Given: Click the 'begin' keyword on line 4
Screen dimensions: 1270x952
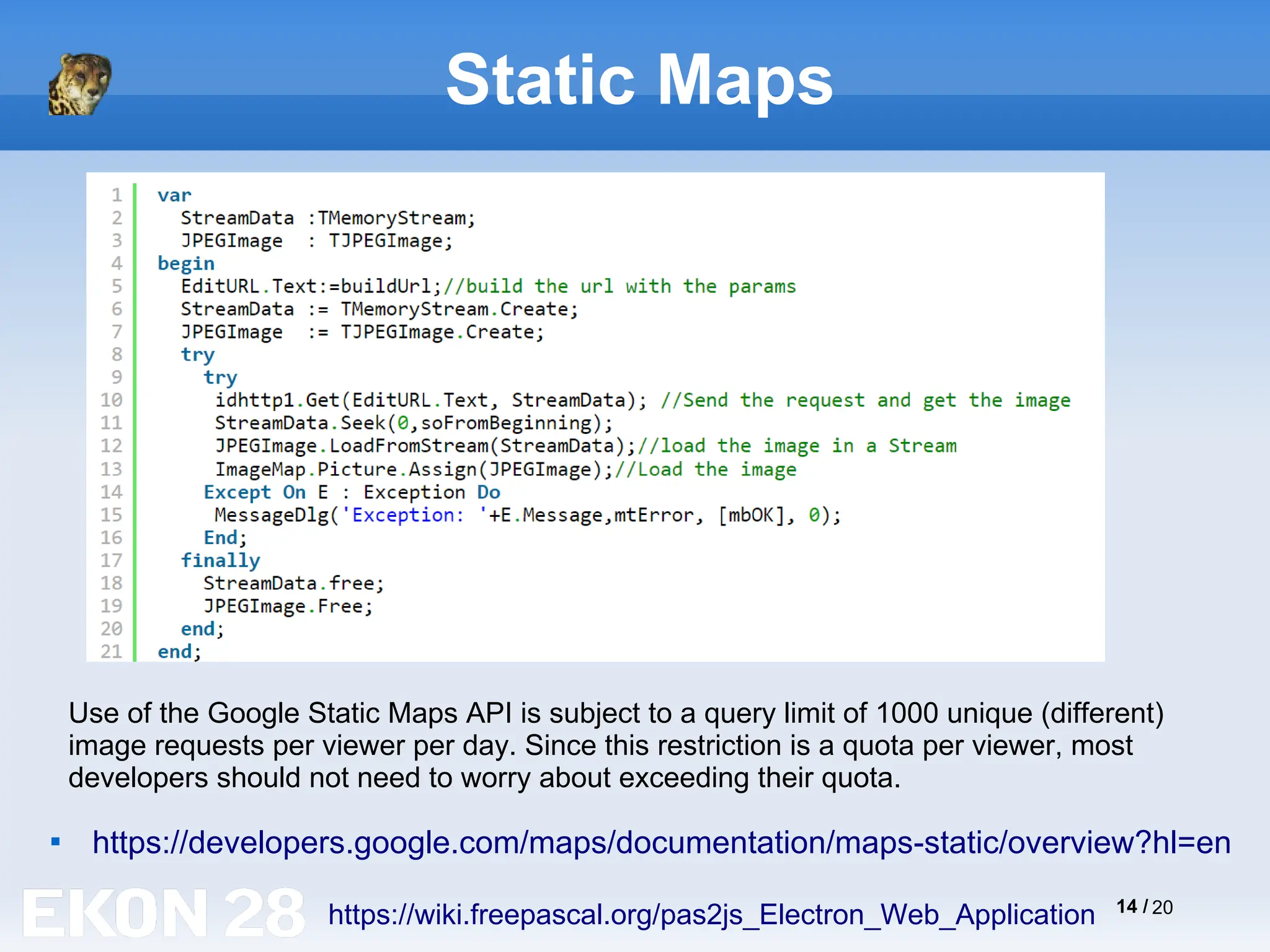Looking at the screenshot, I should pos(186,263).
